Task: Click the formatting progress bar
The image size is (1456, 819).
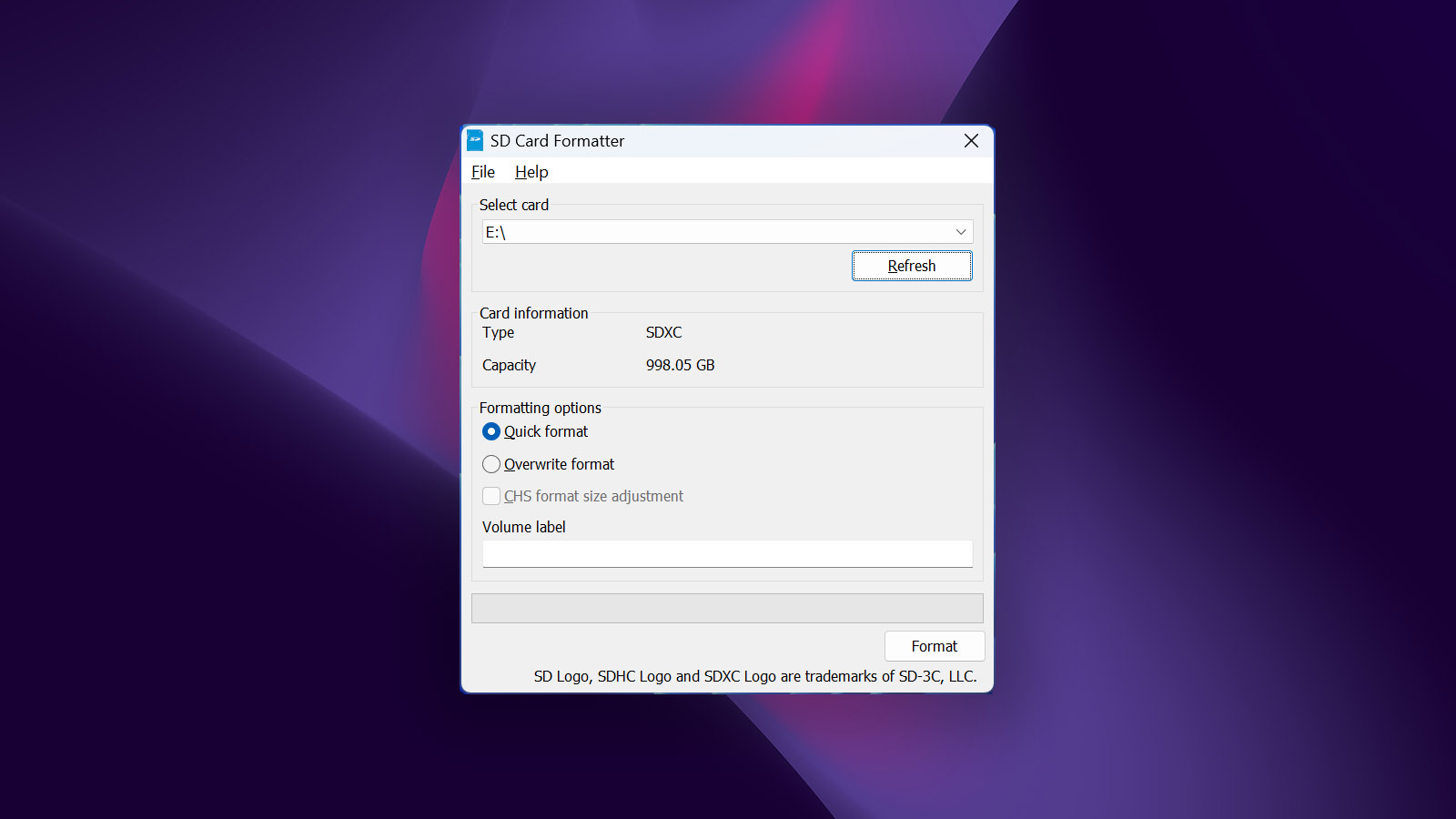Action: [727, 608]
